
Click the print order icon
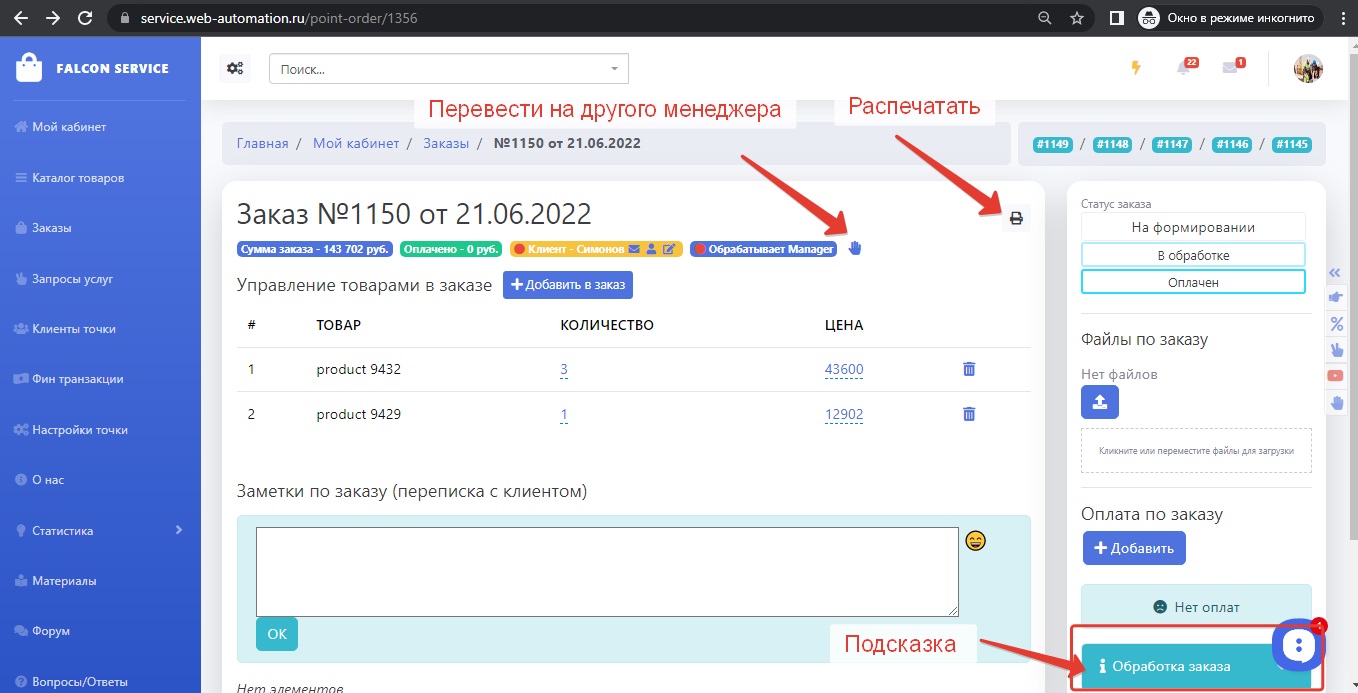coord(1016,218)
